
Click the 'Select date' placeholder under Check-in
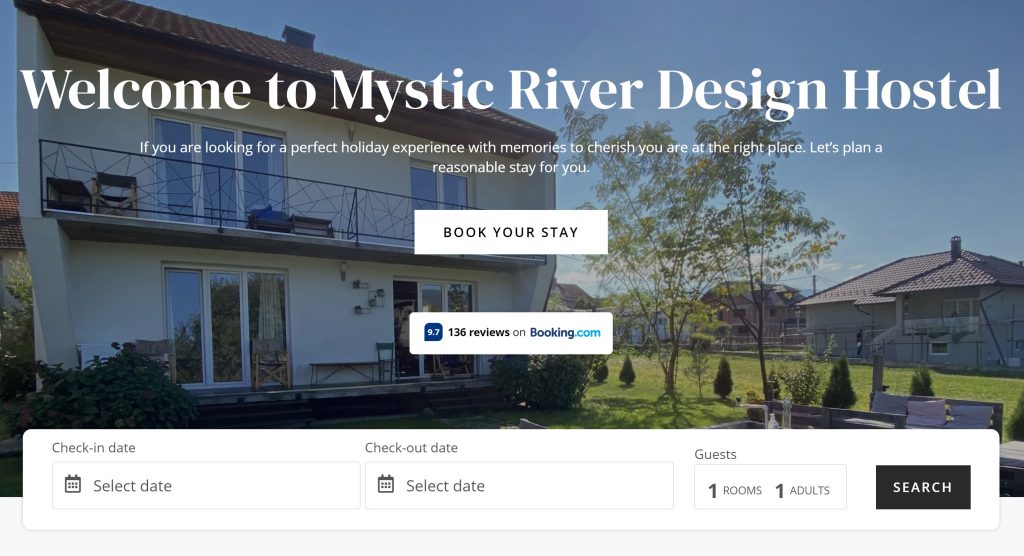(133, 485)
